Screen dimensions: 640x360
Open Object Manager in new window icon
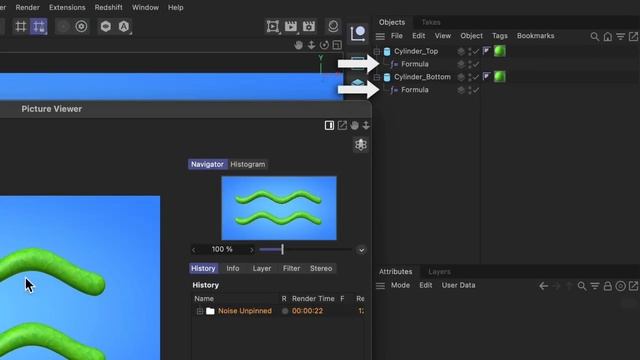[633, 37]
